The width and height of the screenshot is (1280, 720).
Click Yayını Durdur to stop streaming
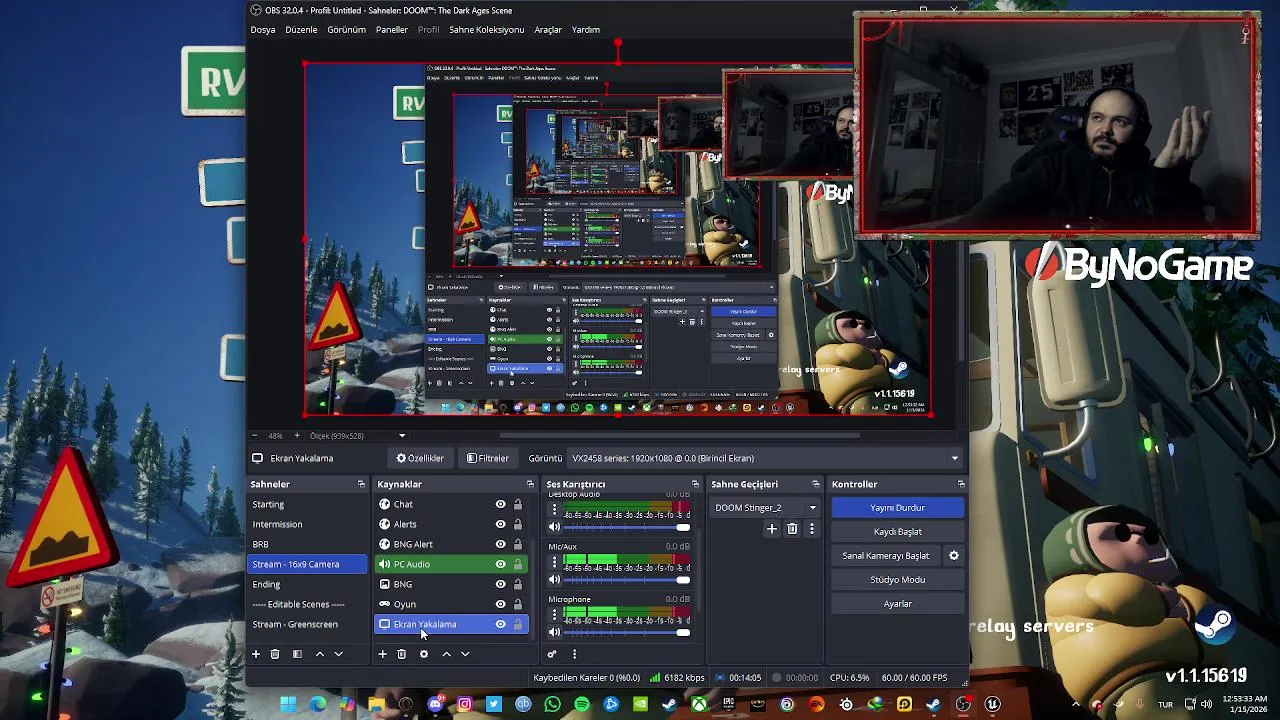tap(897, 508)
